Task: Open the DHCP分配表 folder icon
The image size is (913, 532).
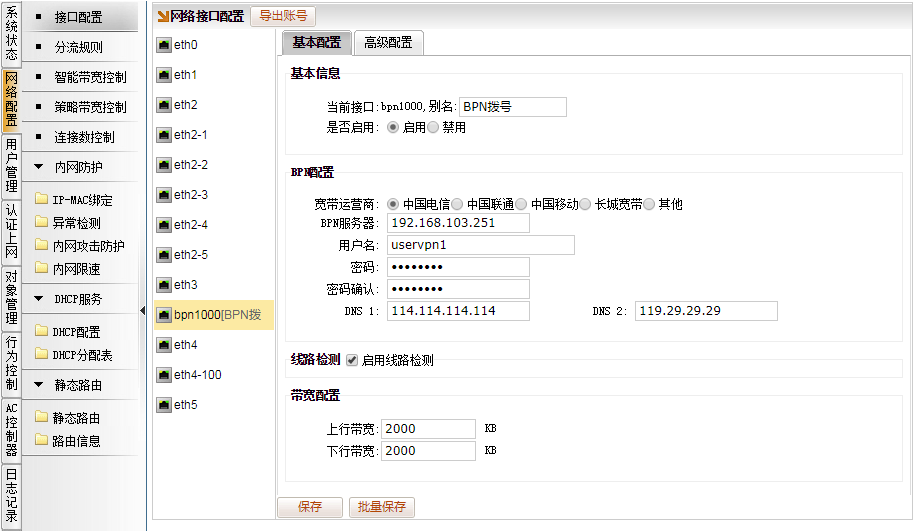Action: [41, 355]
